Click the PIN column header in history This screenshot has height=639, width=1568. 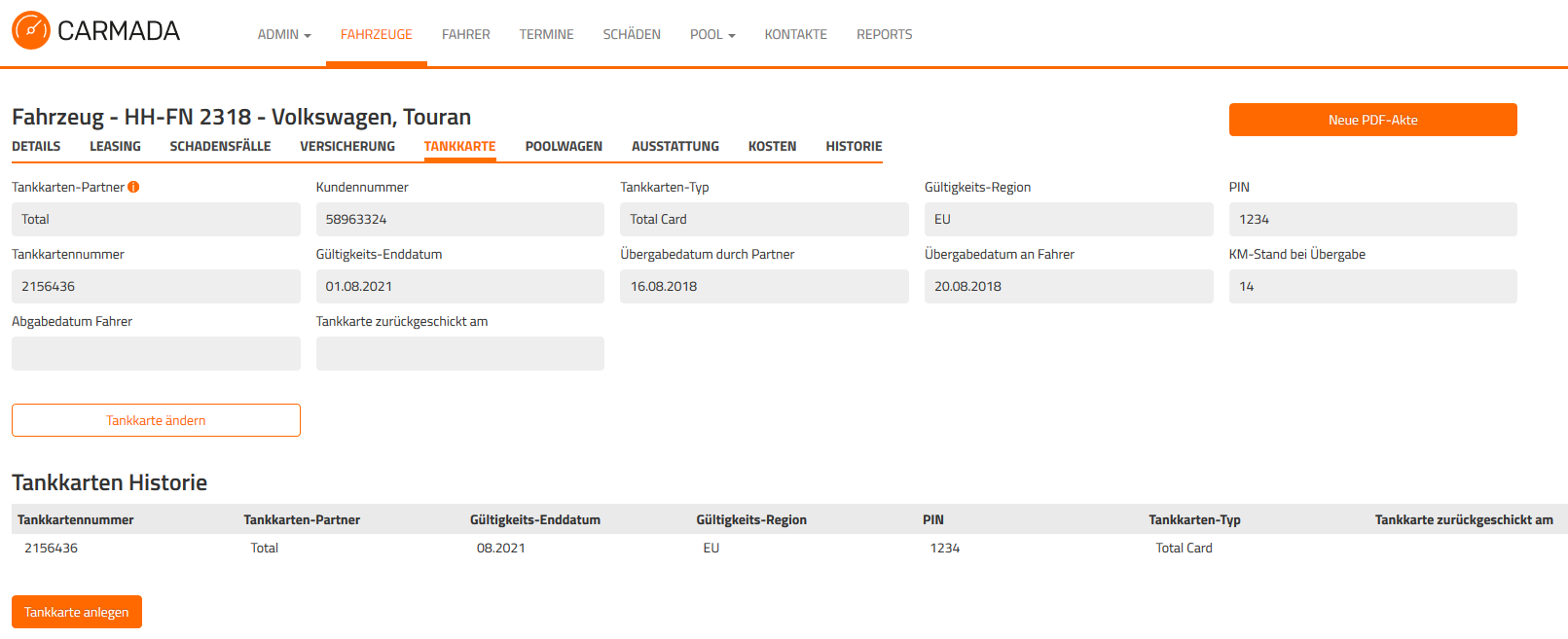933,519
